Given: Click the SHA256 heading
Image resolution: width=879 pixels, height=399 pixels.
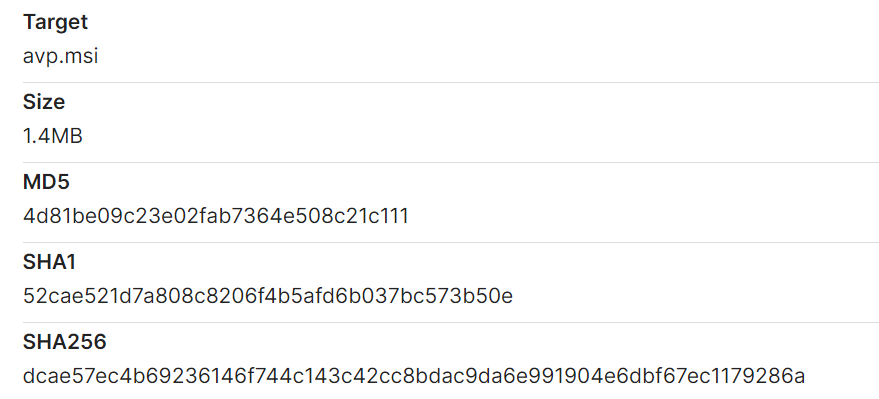Looking at the screenshot, I should pyautogui.click(x=64, y=342).
